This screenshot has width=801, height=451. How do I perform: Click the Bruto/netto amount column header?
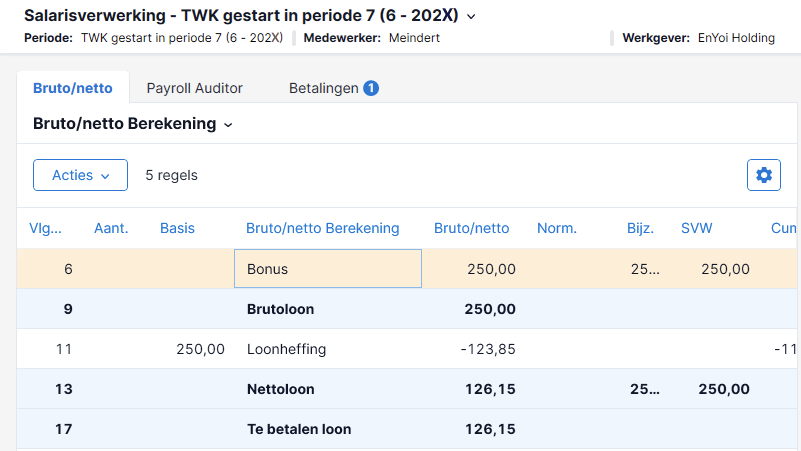(472, 228)
